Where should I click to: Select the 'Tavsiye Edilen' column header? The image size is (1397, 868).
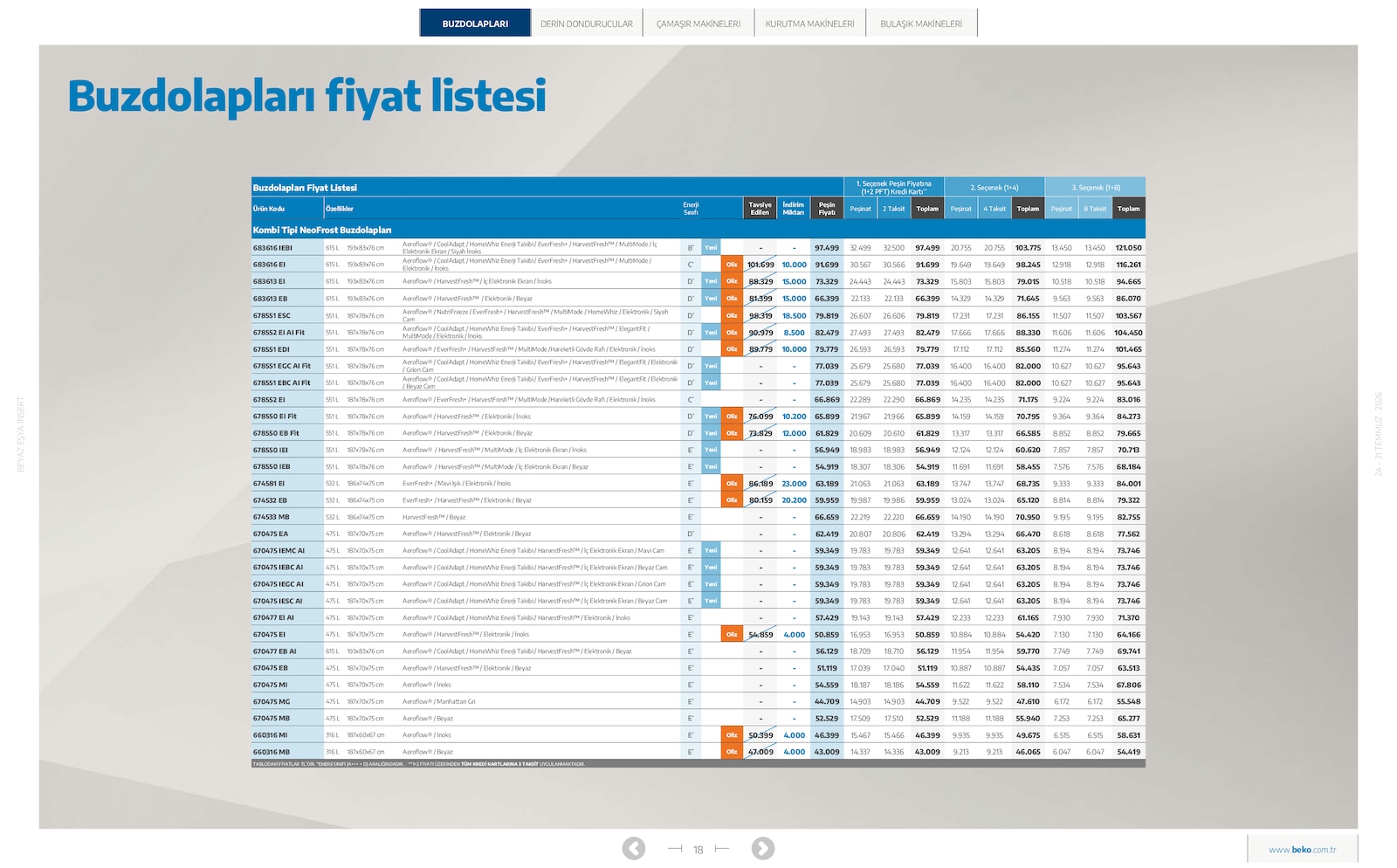click(x=760, y=209)
